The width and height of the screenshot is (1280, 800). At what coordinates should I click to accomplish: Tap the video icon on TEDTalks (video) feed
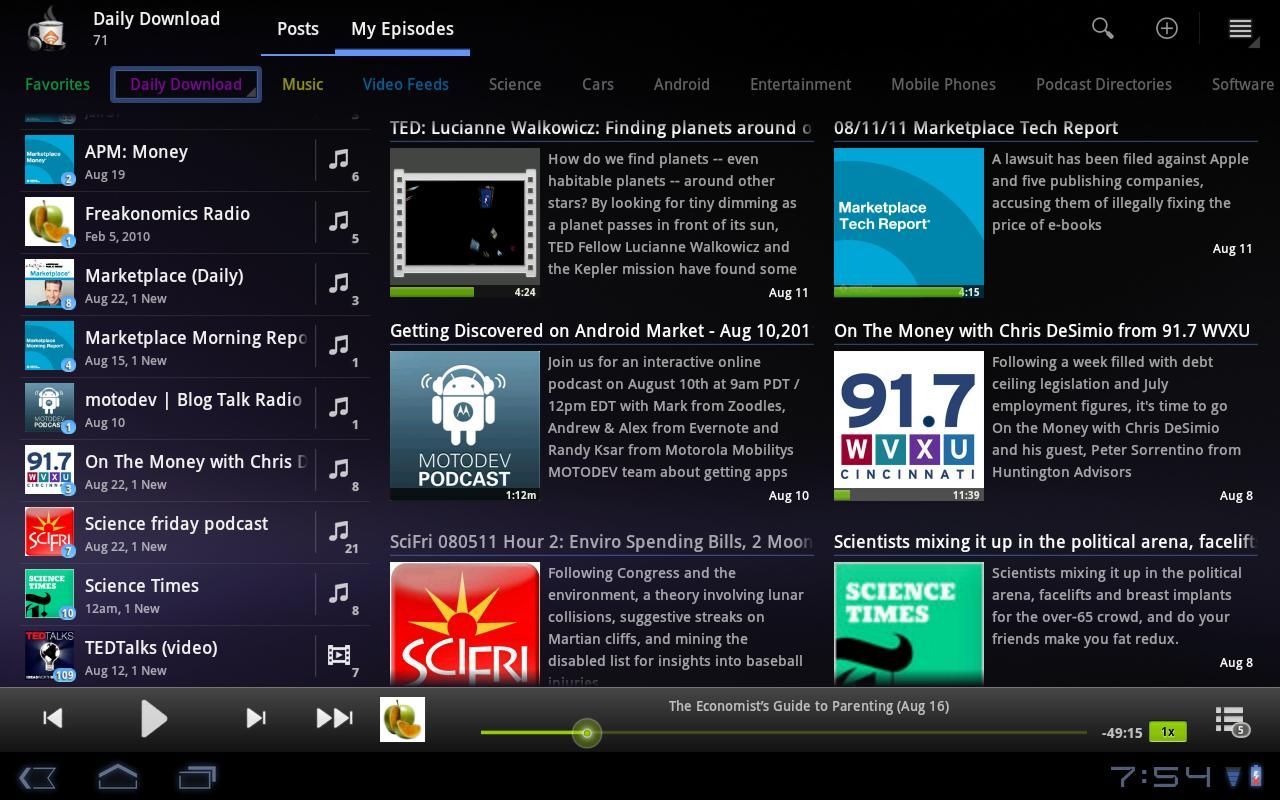338,655
